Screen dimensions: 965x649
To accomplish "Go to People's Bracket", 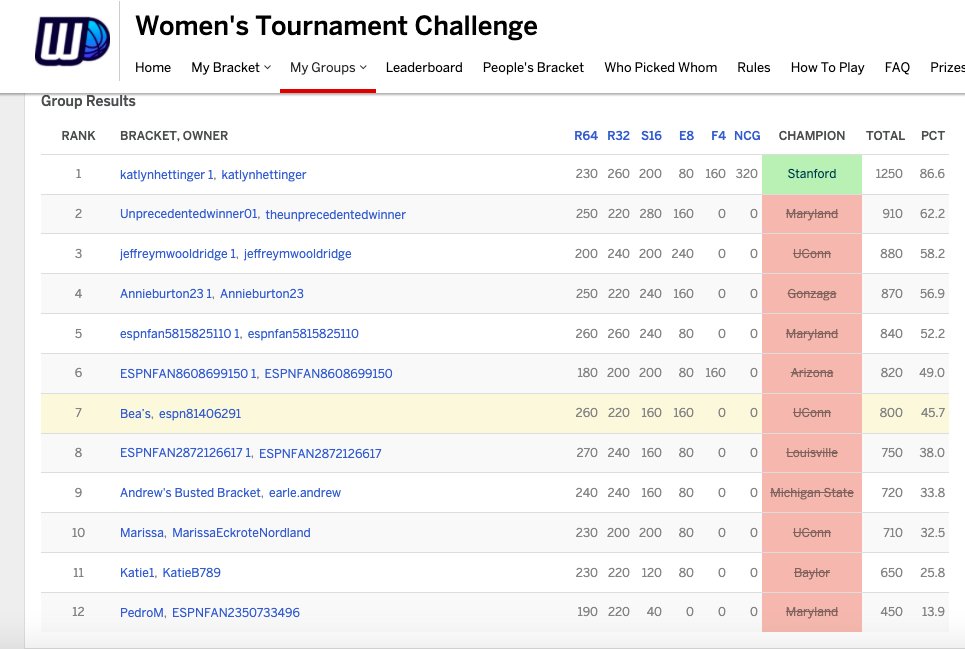I will (533, 68).
